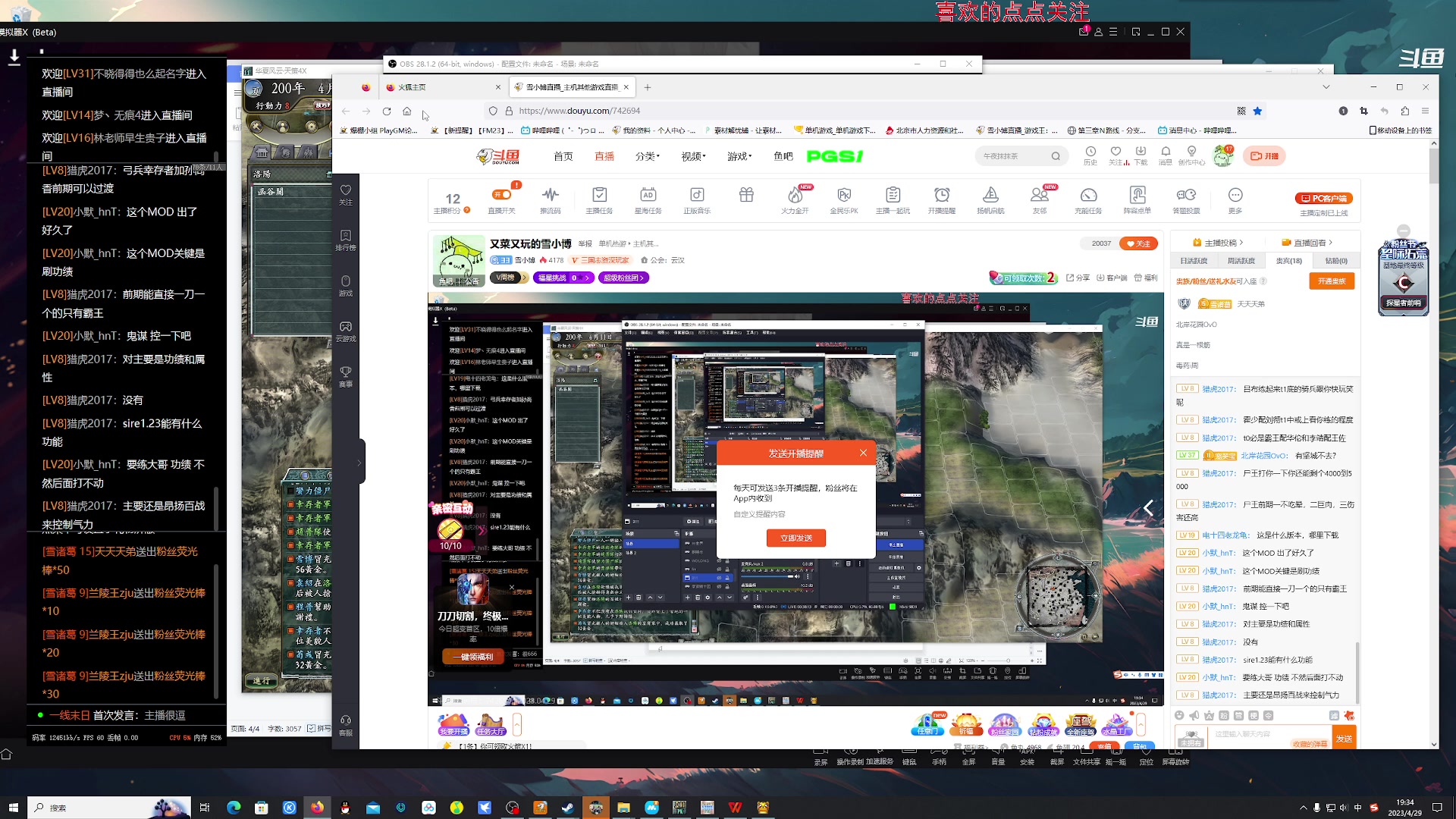Open the 星海任务 AD icon
Image resolution: width=1456 pixels, height=819 pixels.
tap(648, 195)
